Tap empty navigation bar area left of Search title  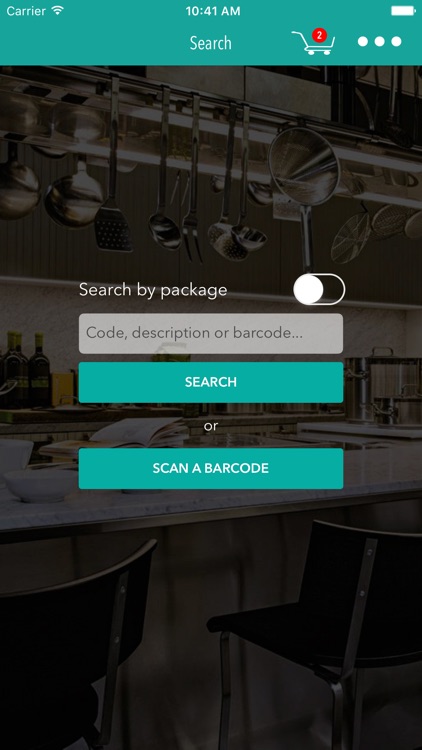(x=95, y=43)
